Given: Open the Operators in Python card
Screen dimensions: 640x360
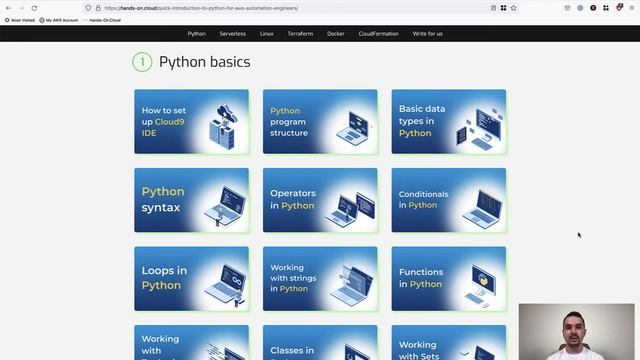Looking at the screenshot, I should [x=320, y=200].
